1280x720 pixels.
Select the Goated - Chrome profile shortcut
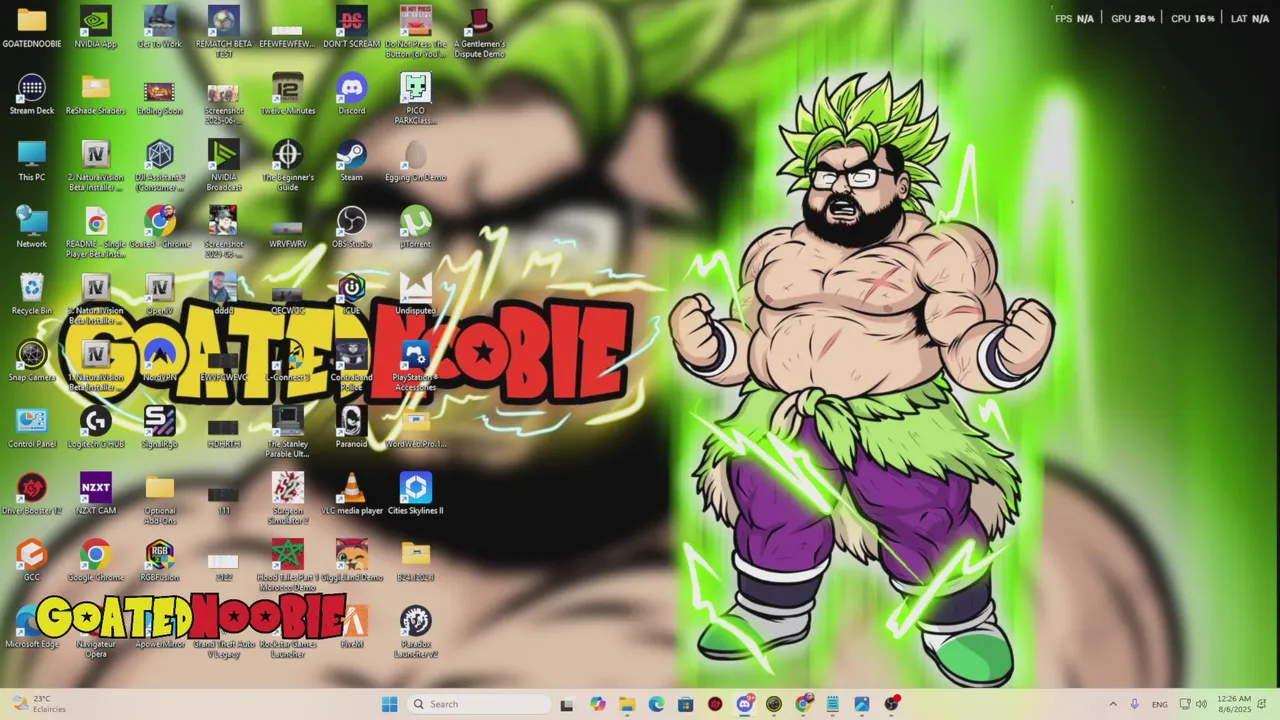coord(160,228)
